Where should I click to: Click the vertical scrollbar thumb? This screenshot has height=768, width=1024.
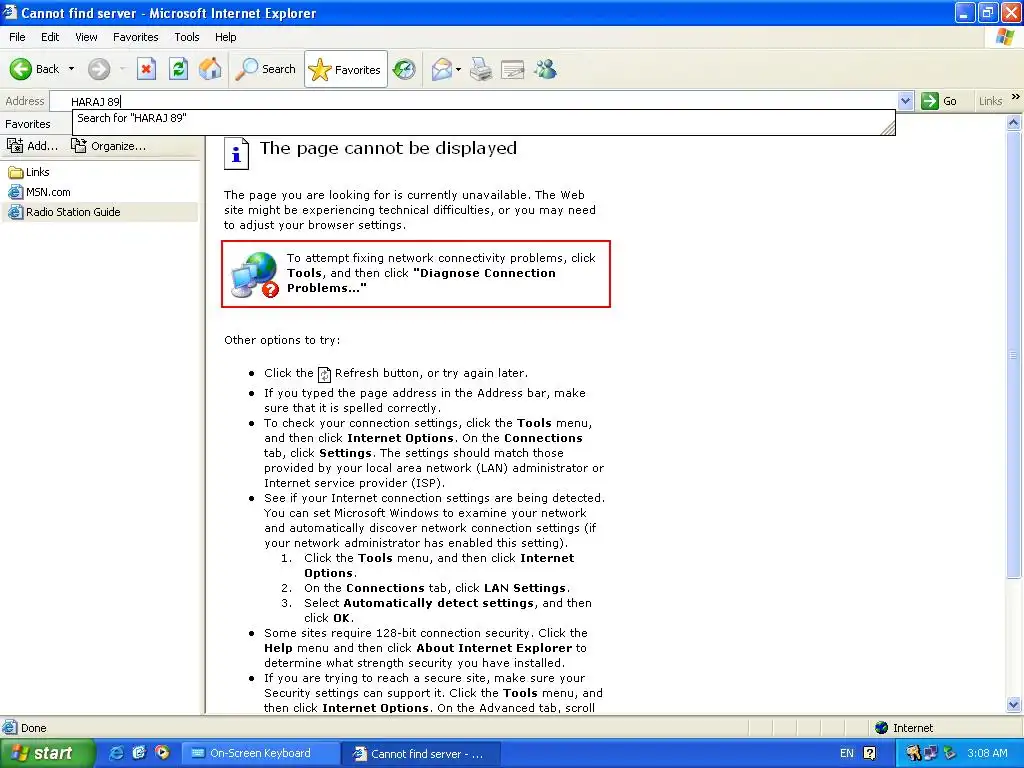tap(1014, 355)
